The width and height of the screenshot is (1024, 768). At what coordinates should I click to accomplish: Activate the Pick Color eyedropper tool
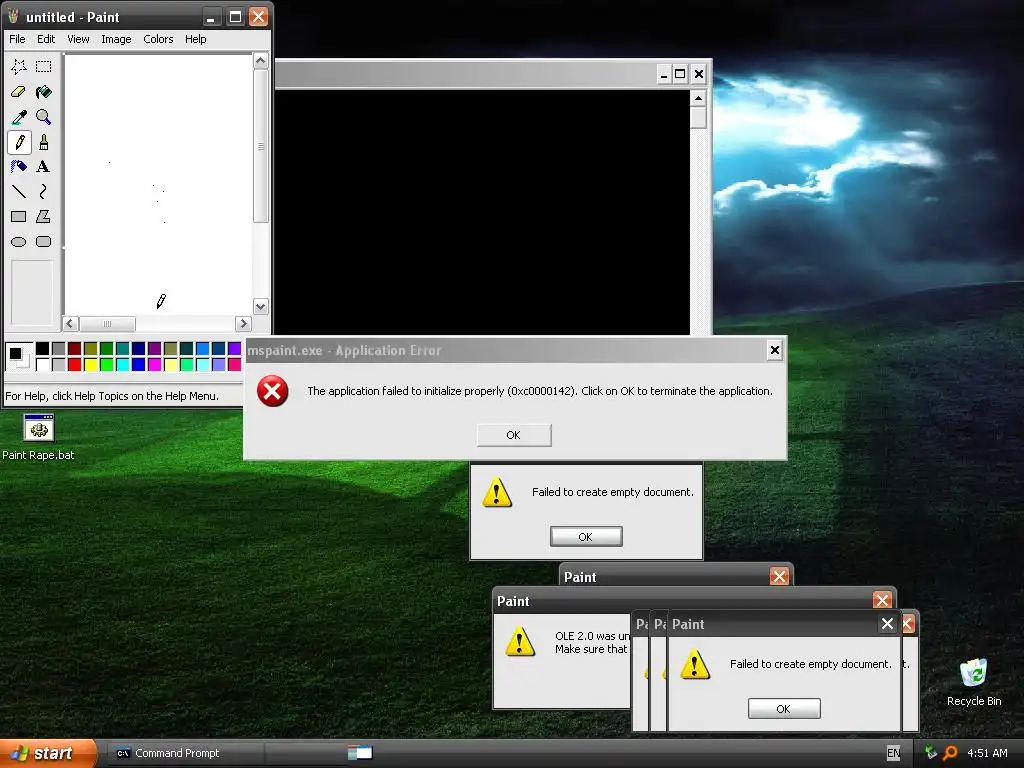tap(18, 117)
